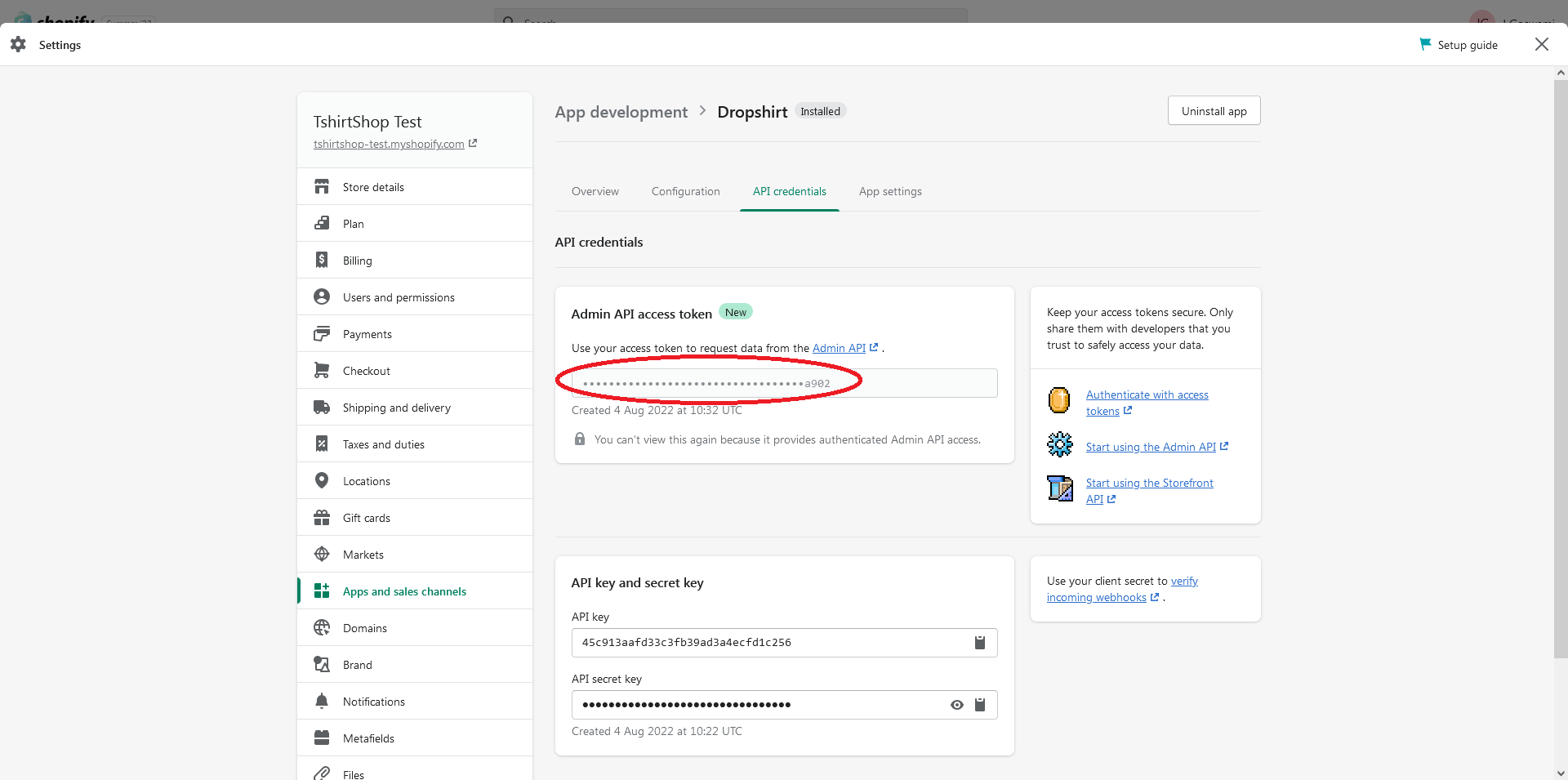This screenshot has height=780, width=1568.
Task: Click the TshirtShop Test store name
Action: (x=367, y=122)
